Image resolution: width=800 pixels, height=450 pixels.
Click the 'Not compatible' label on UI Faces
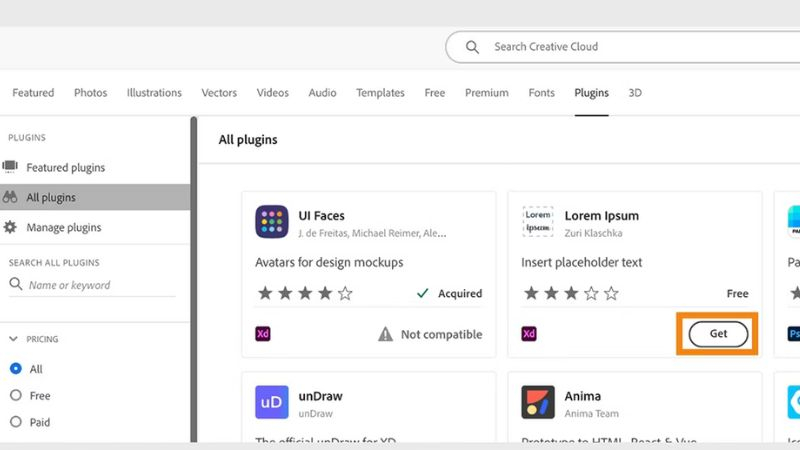(441, 335)
